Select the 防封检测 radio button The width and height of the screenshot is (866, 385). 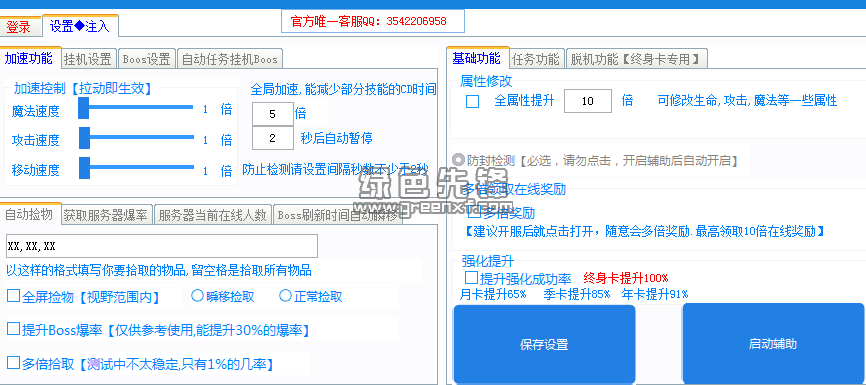(x=458, y=160)
